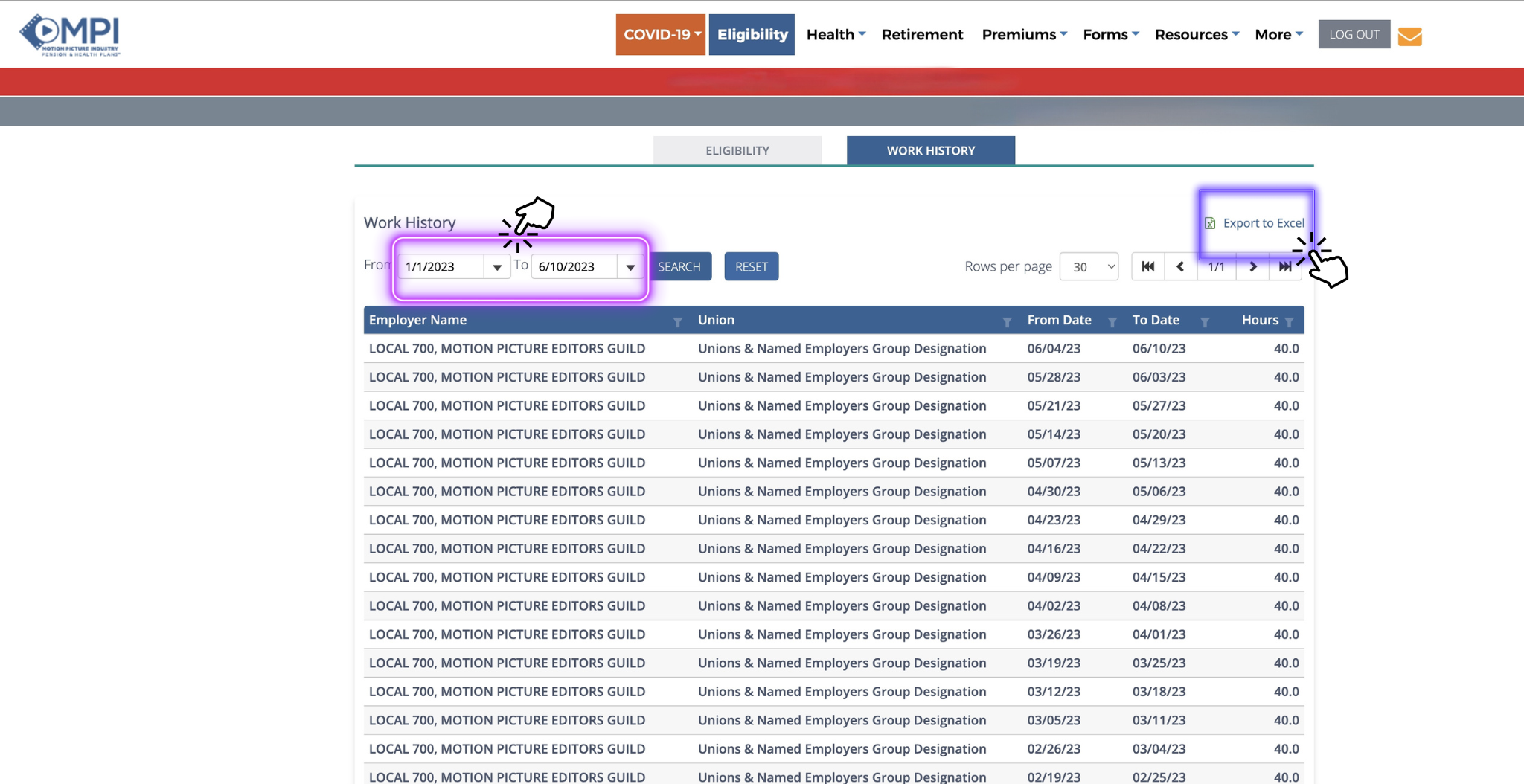
Task: Open the Eligibility nav item
Action: 752,34
